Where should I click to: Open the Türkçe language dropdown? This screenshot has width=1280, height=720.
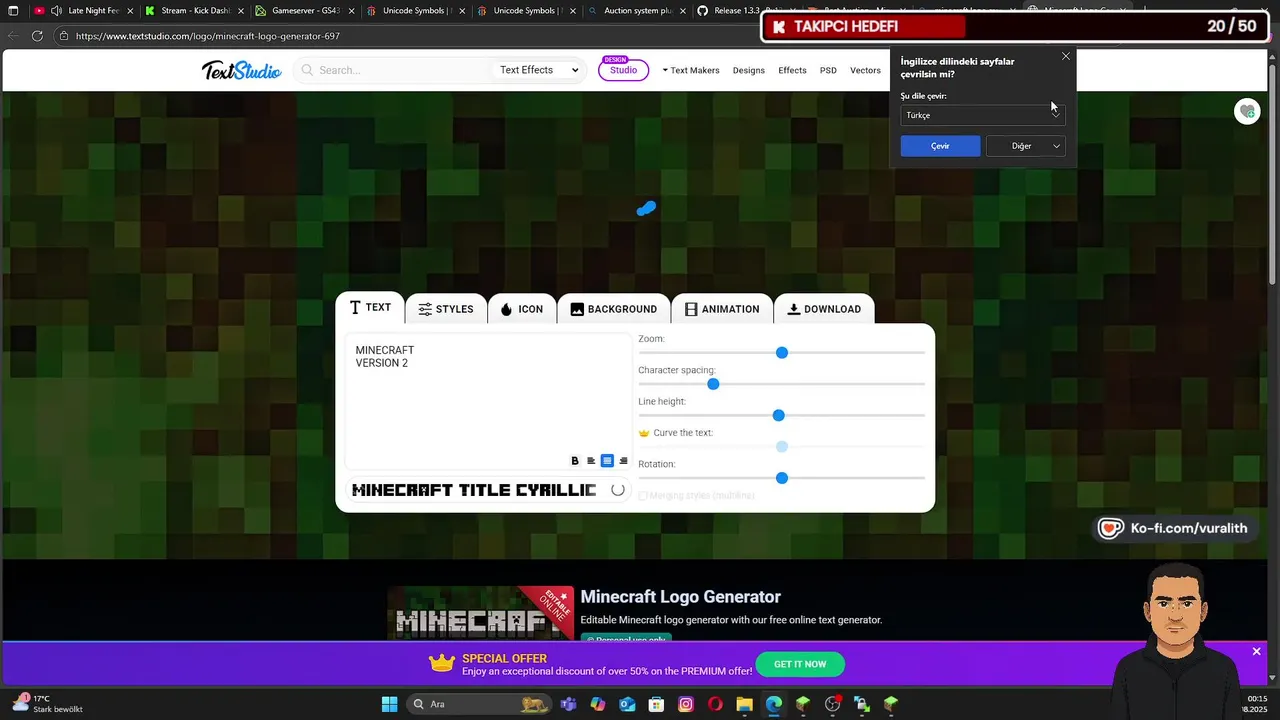(982, 115)
